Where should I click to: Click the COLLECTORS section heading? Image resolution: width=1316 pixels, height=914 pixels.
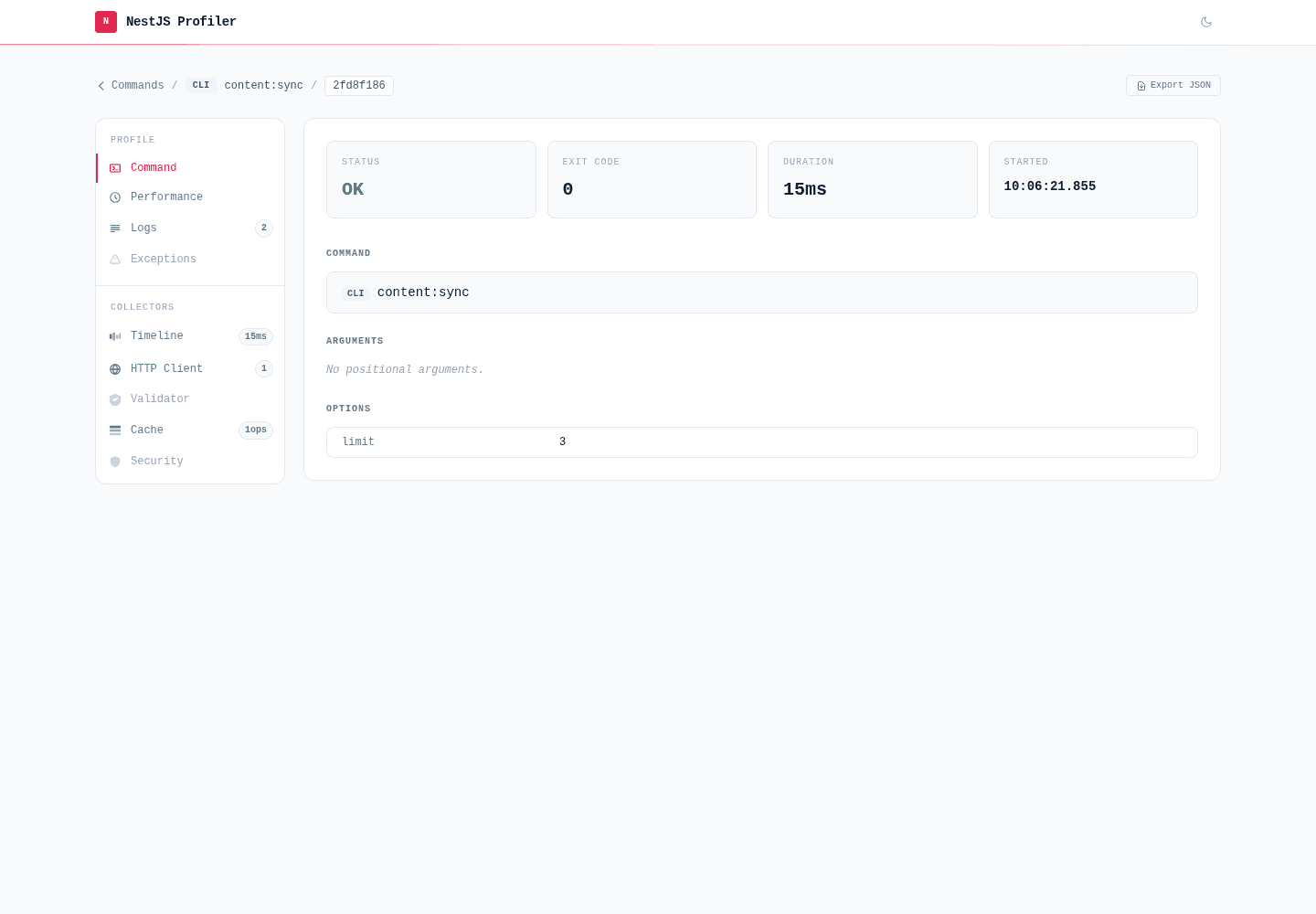(143, 308)
